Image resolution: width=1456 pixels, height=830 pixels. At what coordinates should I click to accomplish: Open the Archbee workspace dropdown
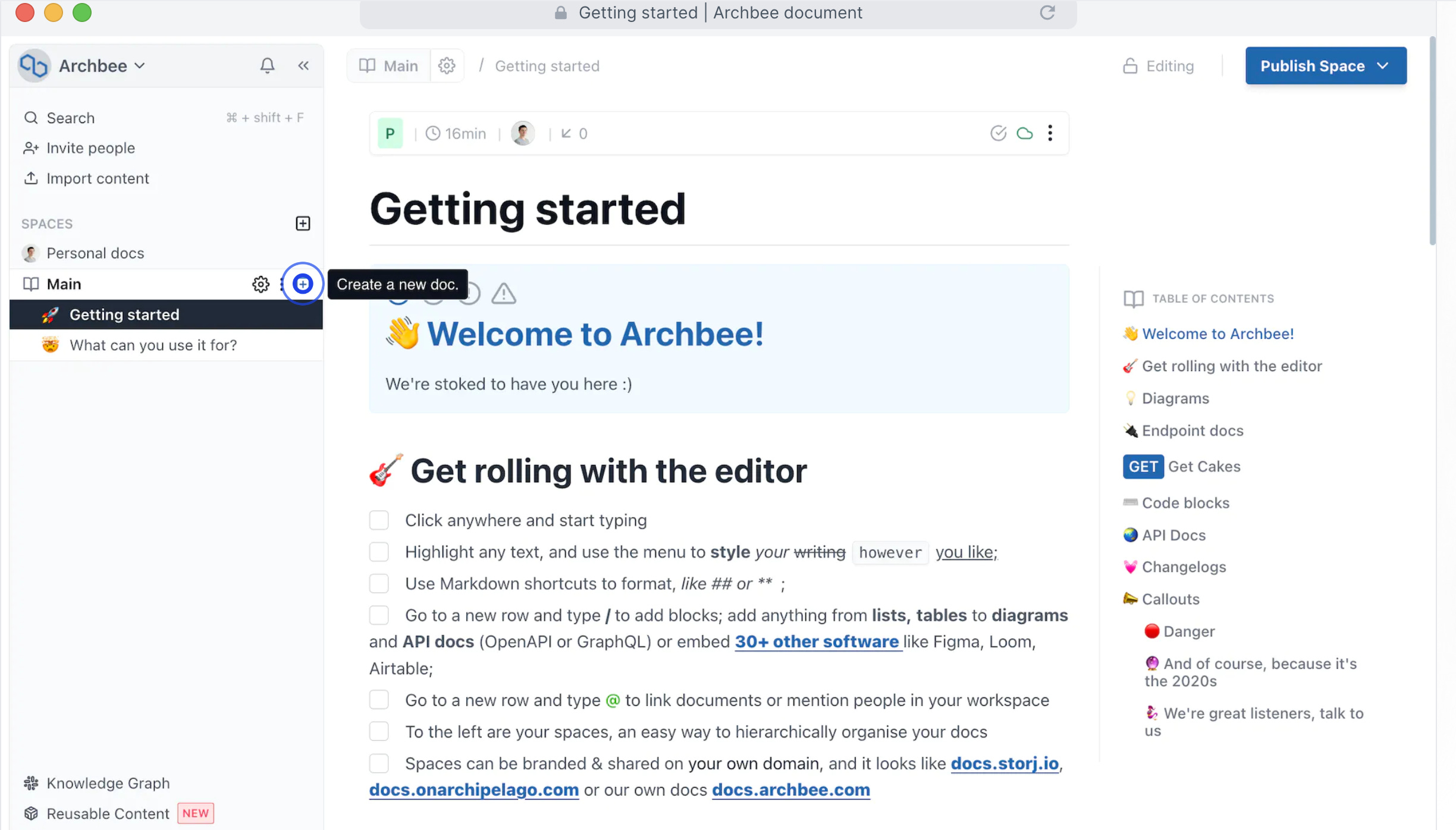(102, 65)
